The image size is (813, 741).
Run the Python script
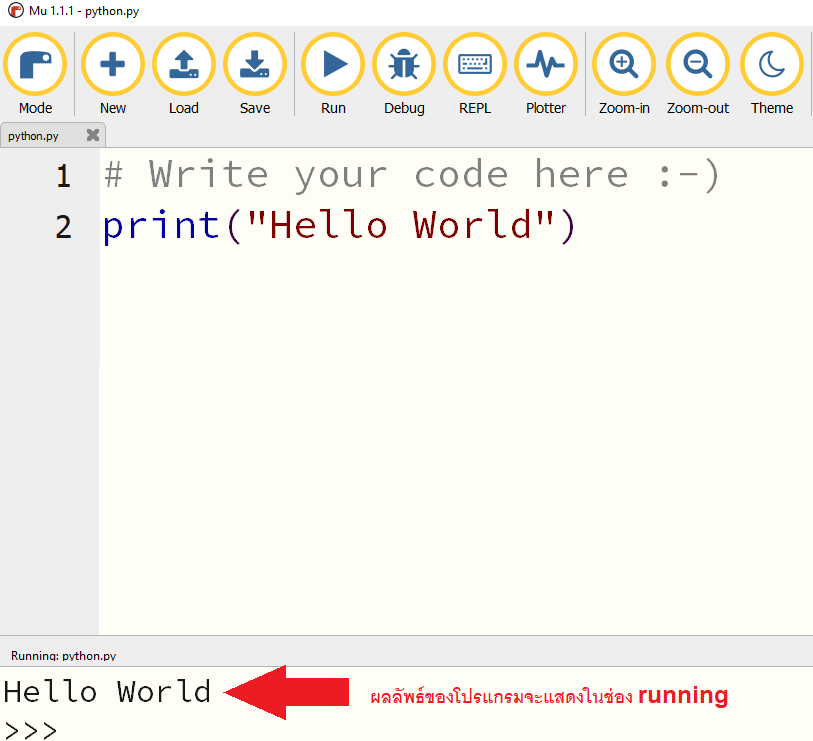pos(333,74)
